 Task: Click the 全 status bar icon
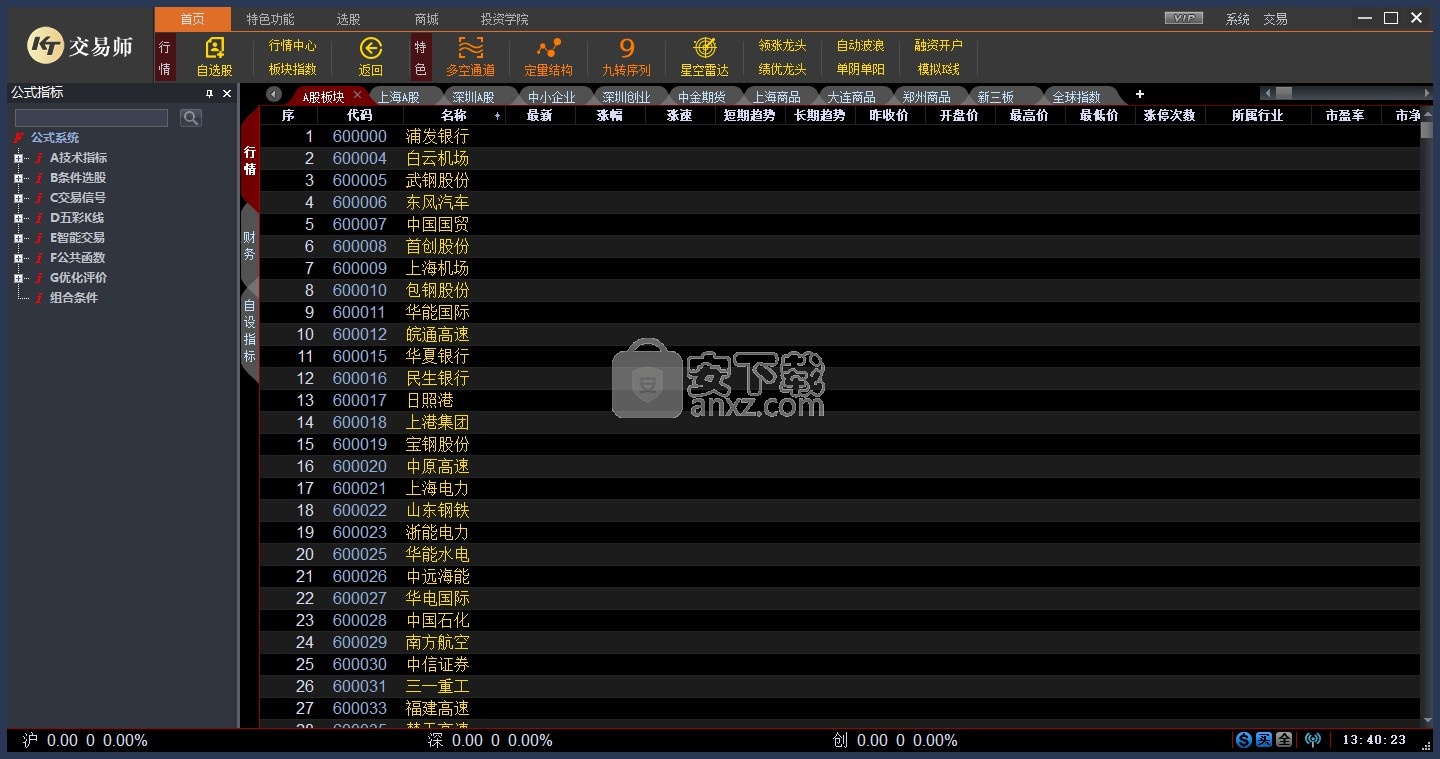click(x=1284, y=740)
